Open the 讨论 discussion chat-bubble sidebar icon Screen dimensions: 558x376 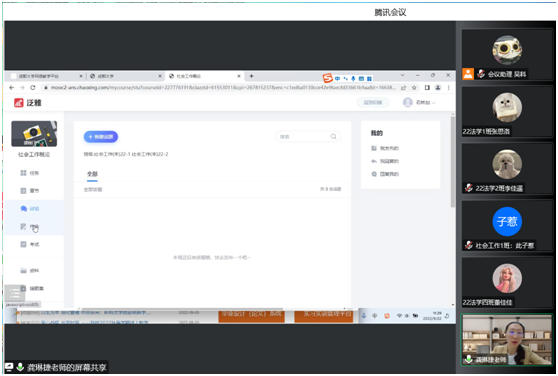coord(23,208)
